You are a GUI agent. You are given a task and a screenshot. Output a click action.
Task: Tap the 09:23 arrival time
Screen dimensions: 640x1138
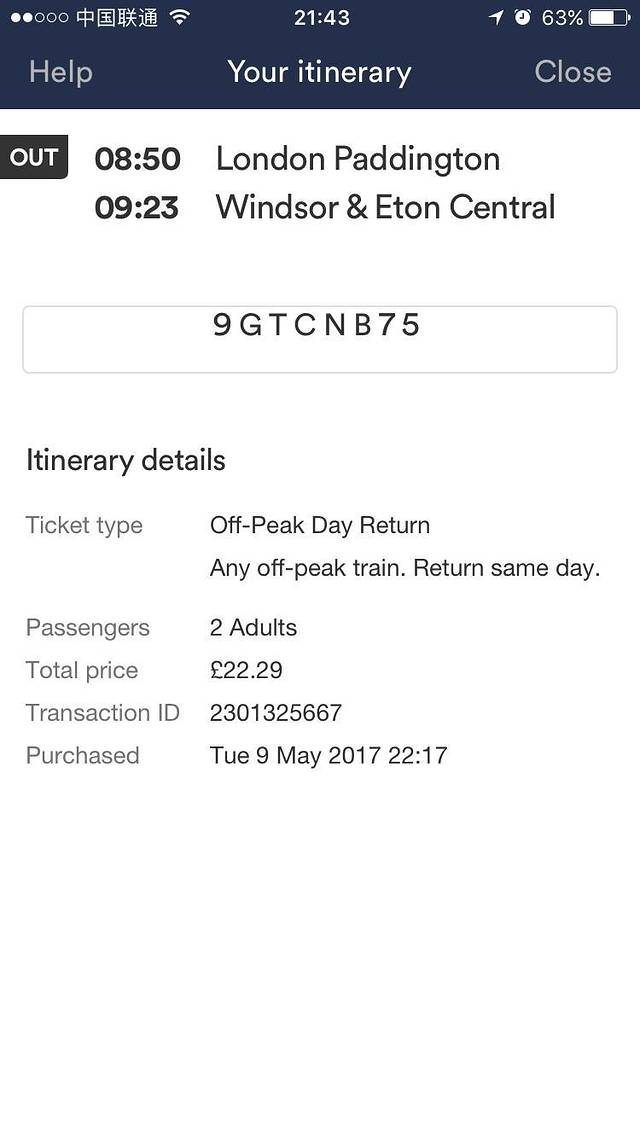137,208
